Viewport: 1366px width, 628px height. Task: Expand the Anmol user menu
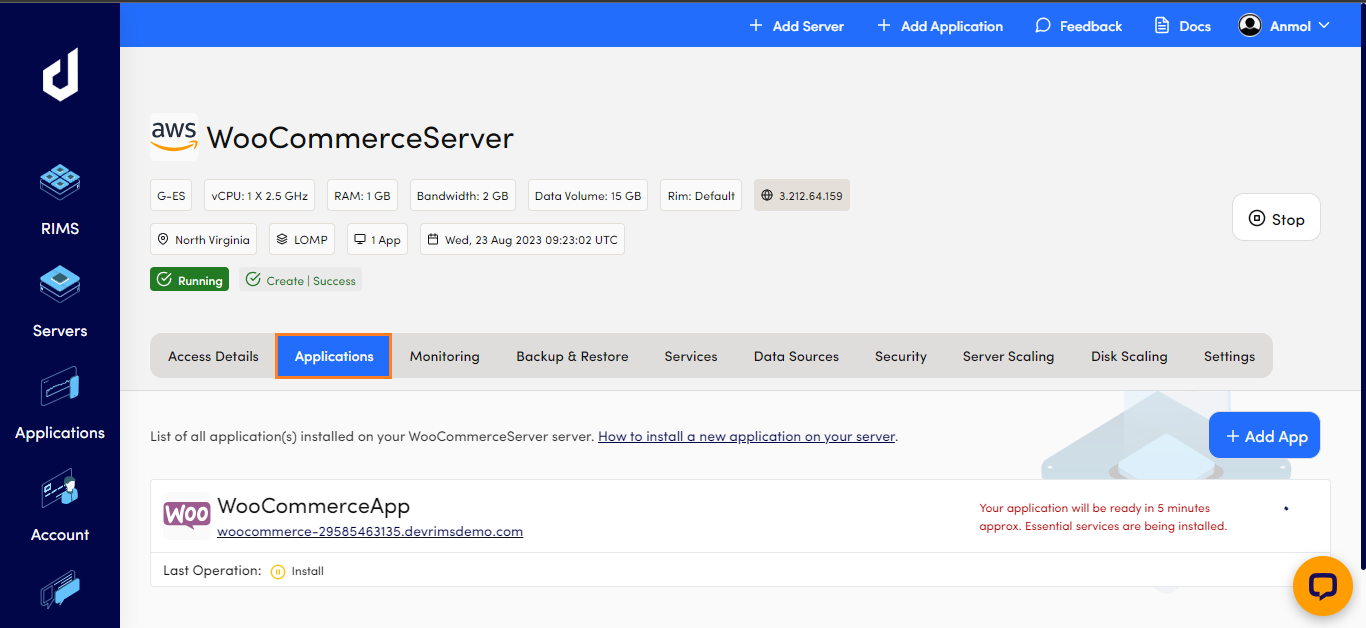click(x=1285, y=26)
